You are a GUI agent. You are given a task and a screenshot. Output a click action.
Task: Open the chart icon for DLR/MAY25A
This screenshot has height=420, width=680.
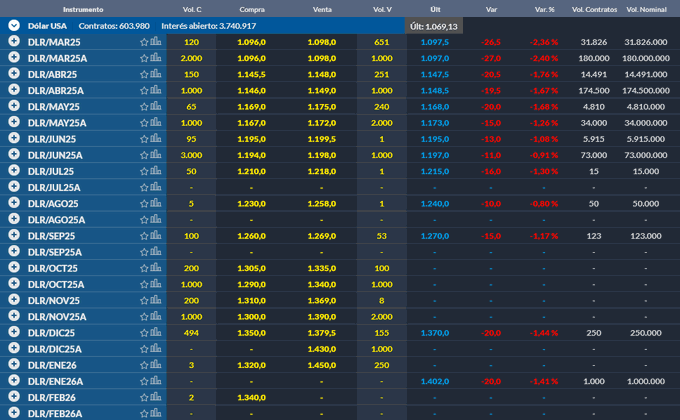(156, 122)
